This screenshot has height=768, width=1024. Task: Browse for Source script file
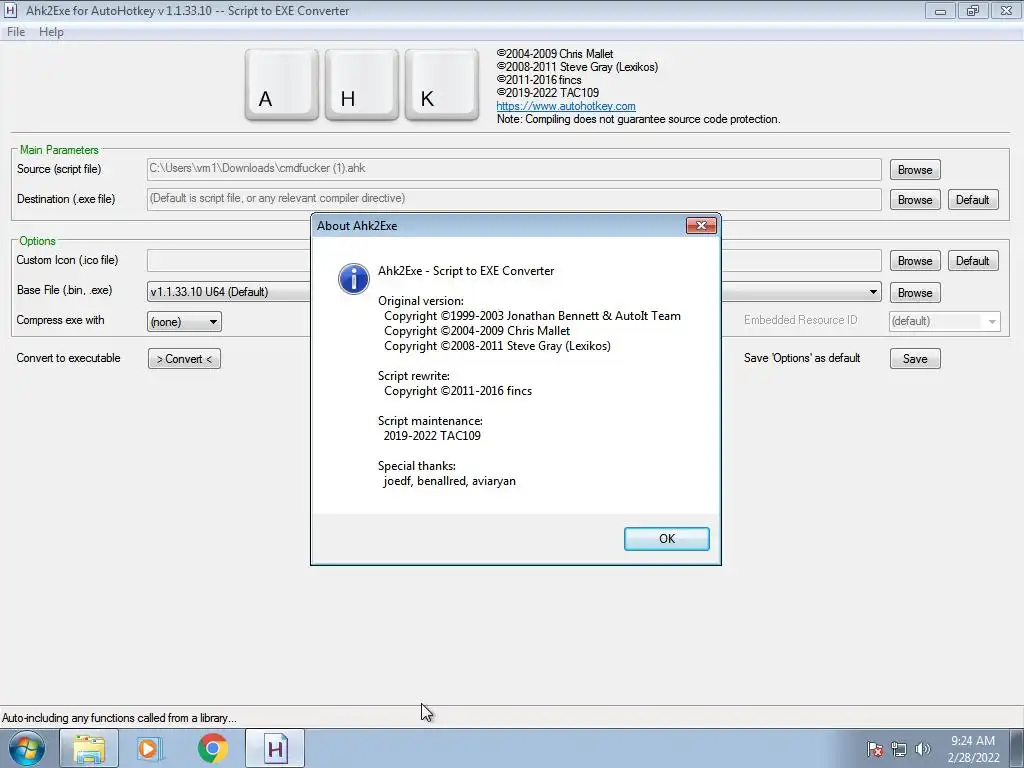coord(915,170)
